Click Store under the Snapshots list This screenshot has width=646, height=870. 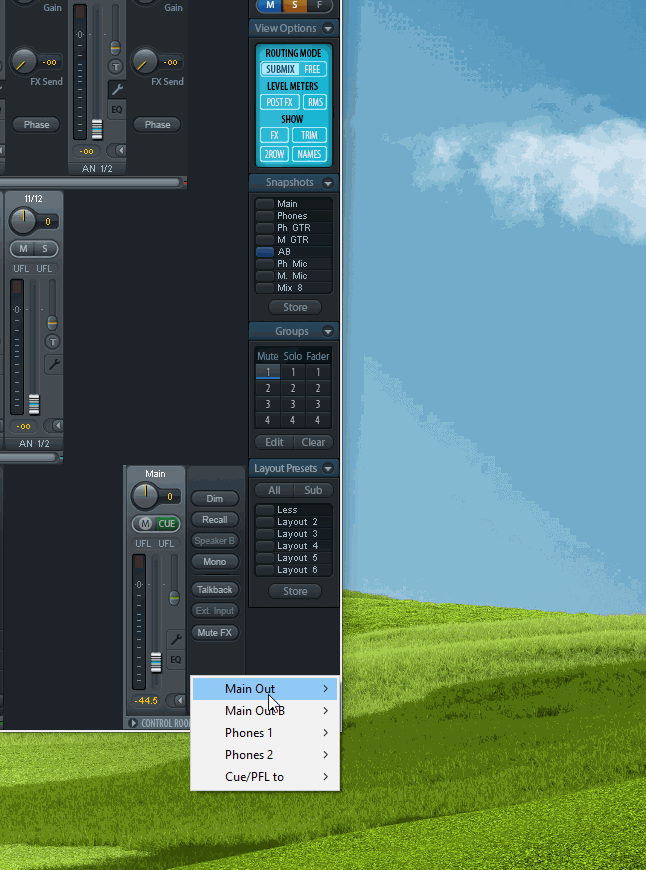295,307
